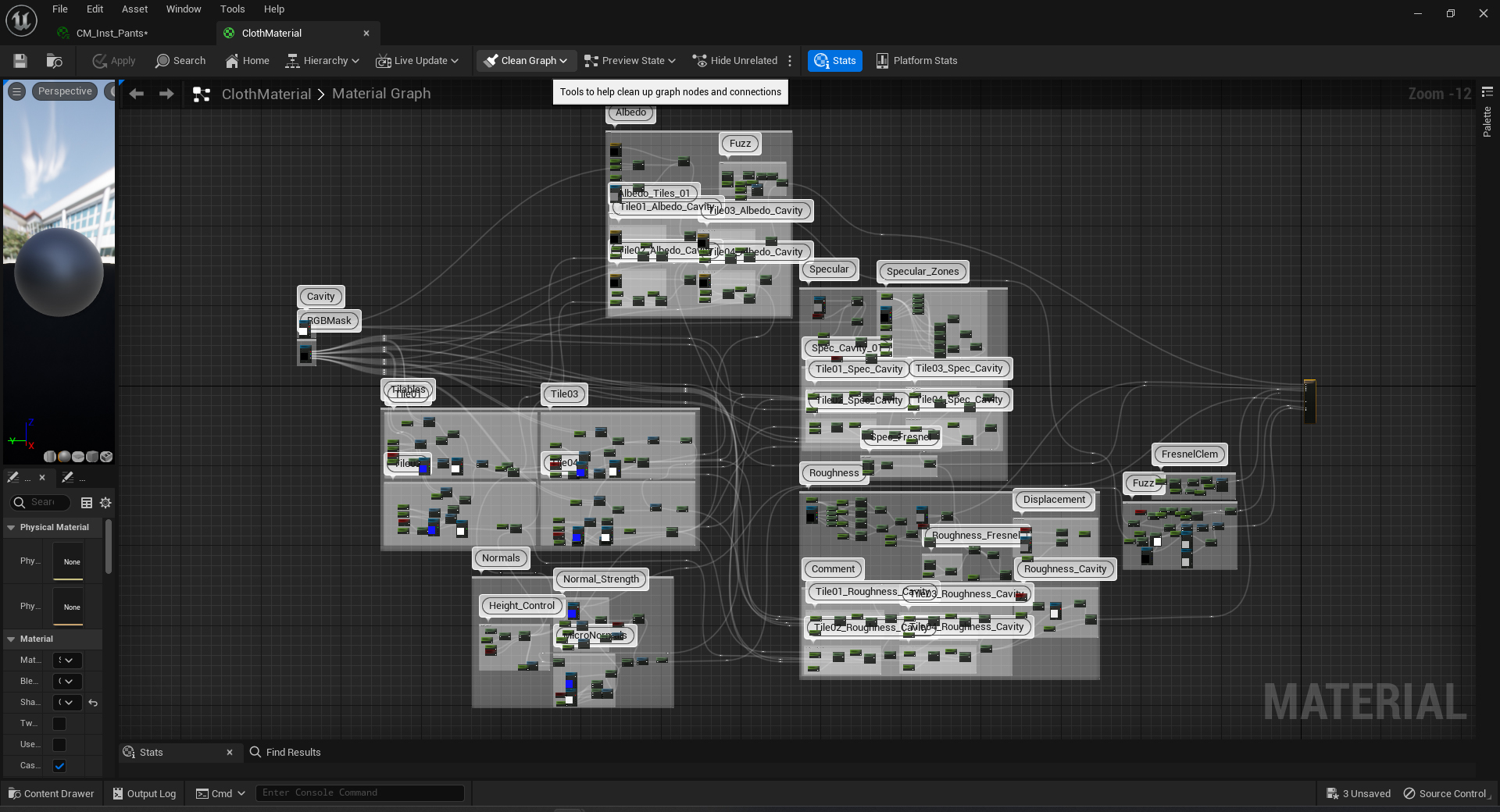Switch to the CM_Inst_Pants tab

[x=112, y=33]
